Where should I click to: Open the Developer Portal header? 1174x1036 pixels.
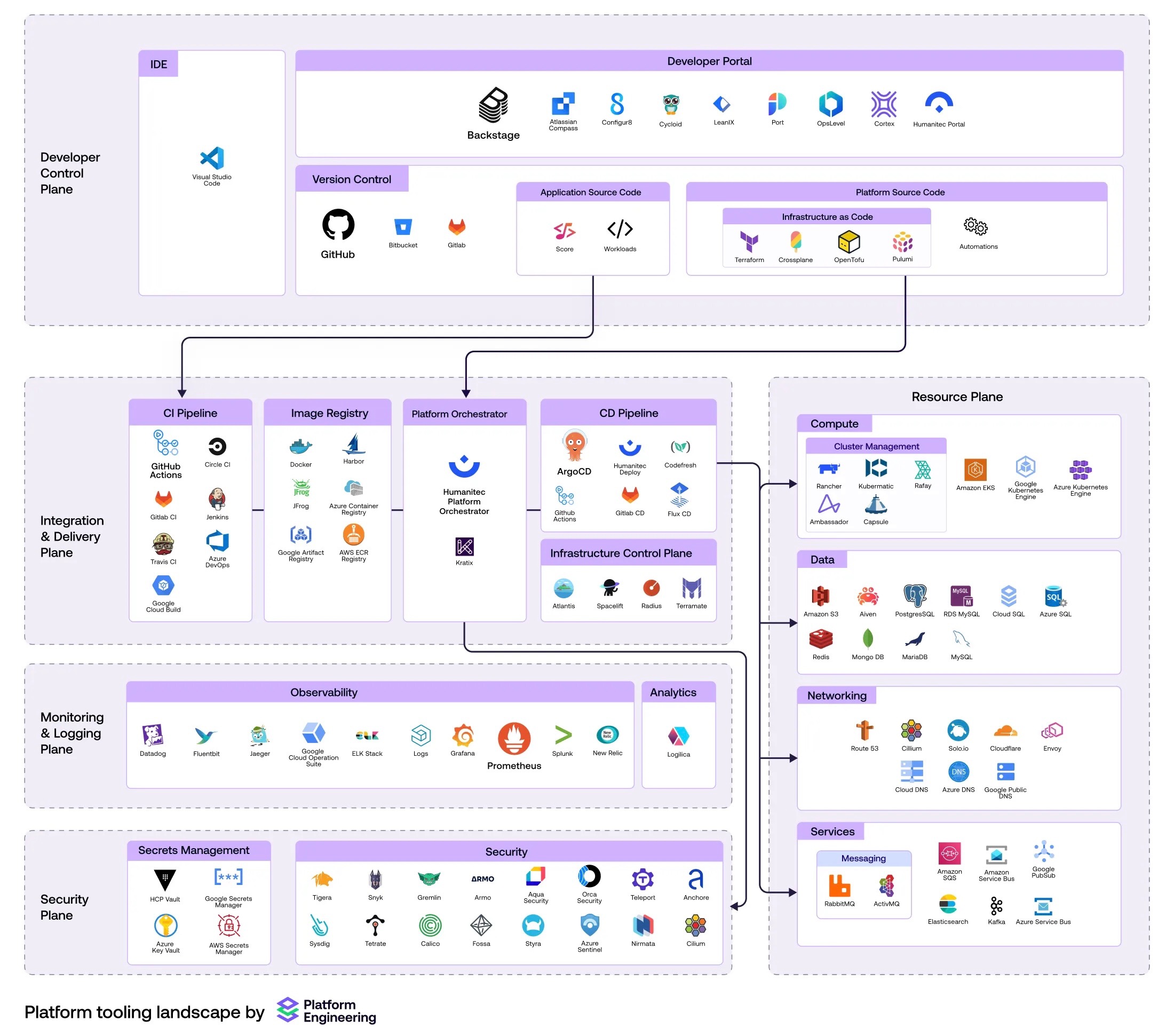pyautogui.click(x=709, y=61)
